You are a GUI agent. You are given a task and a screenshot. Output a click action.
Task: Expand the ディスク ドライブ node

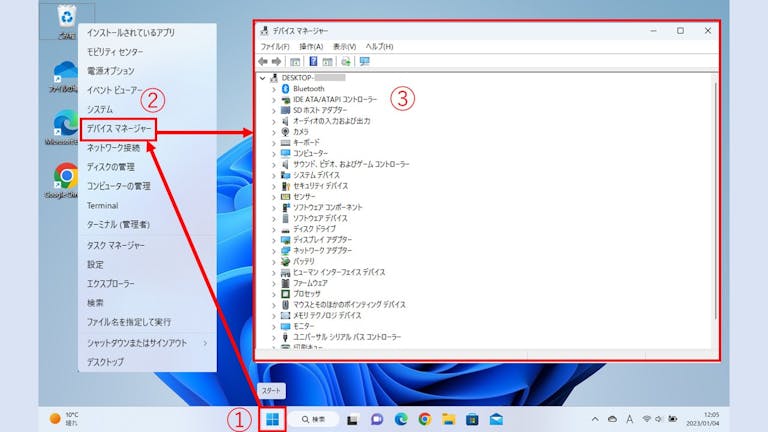274,229
